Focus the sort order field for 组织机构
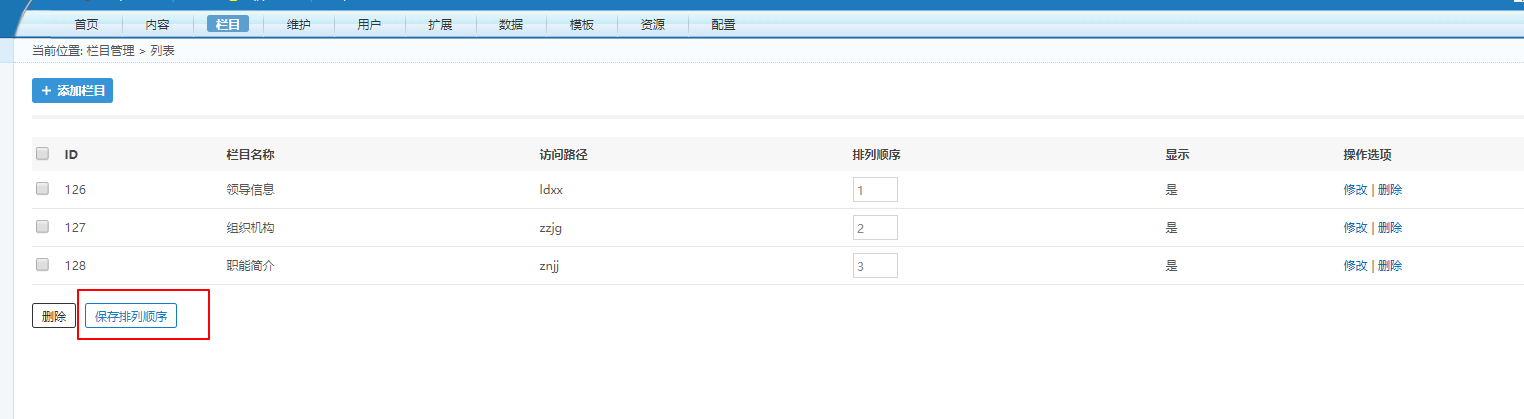This screenshot has height=419, width=1524. [875, 227]
